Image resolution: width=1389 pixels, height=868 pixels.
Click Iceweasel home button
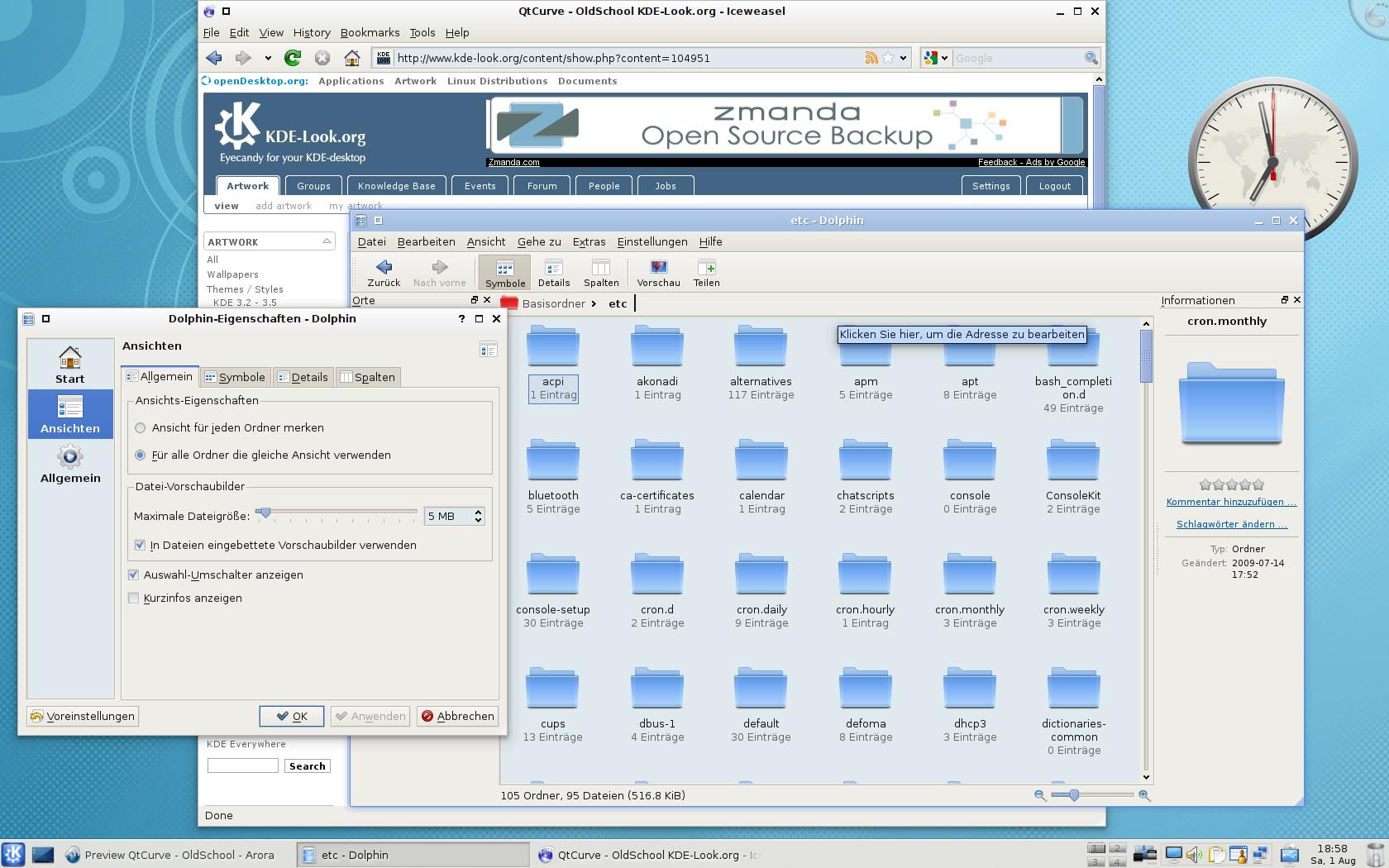pyautogui.click(x=352, y=58)
